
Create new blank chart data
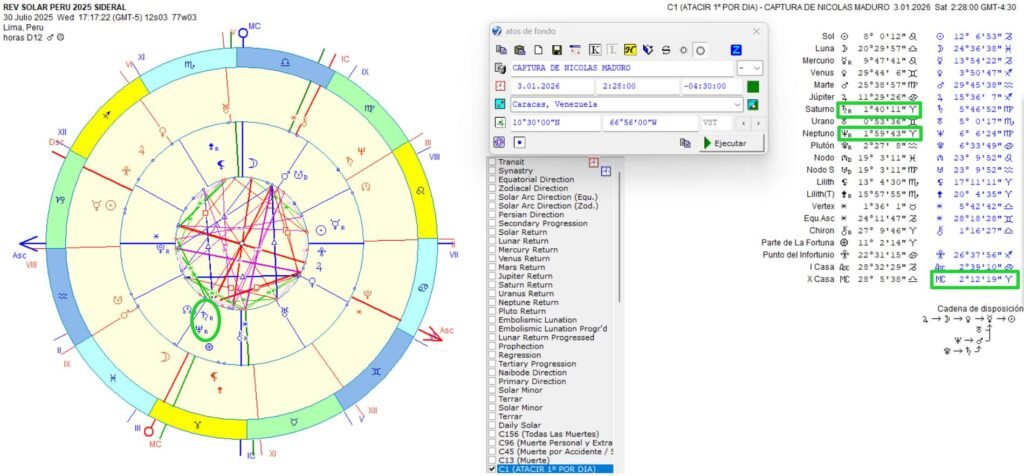(x=537, y=49)
